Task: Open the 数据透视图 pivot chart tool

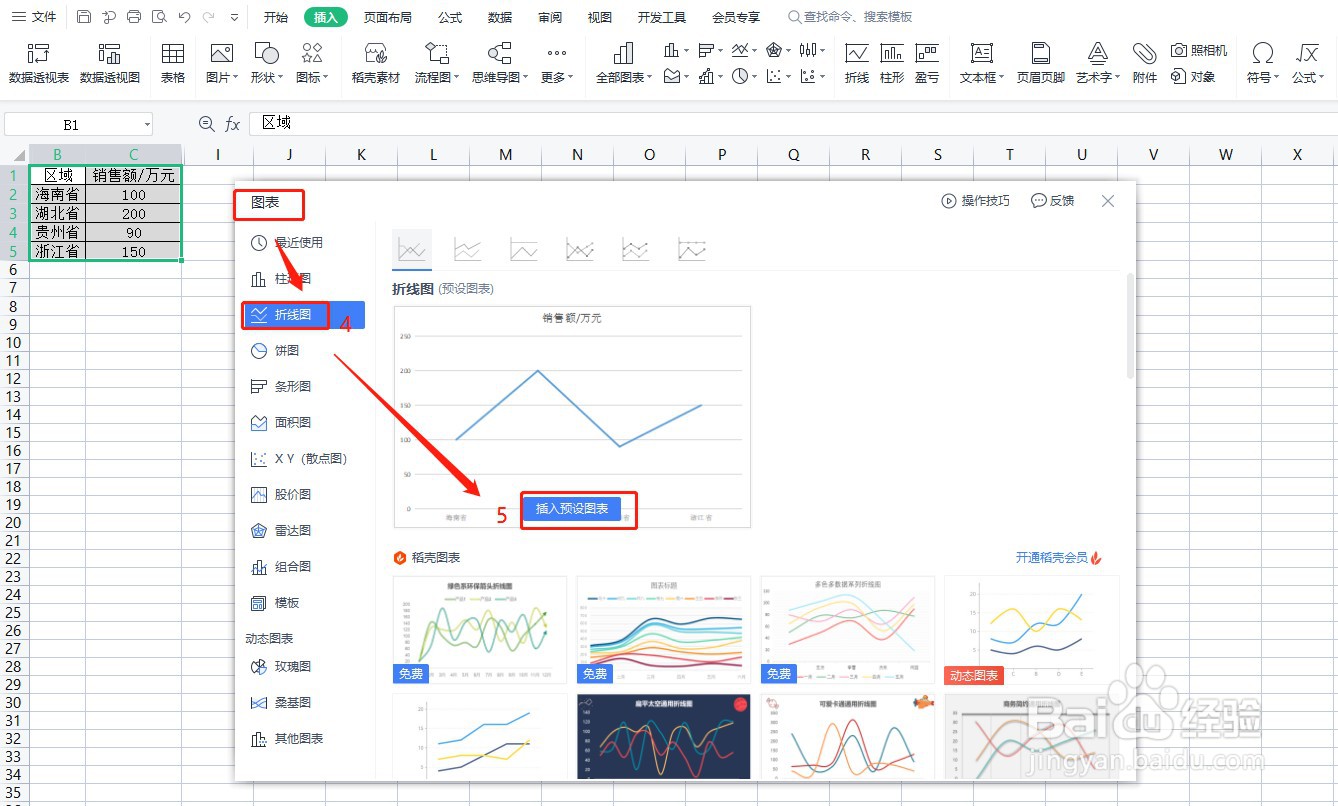Action: coord(110,63)
